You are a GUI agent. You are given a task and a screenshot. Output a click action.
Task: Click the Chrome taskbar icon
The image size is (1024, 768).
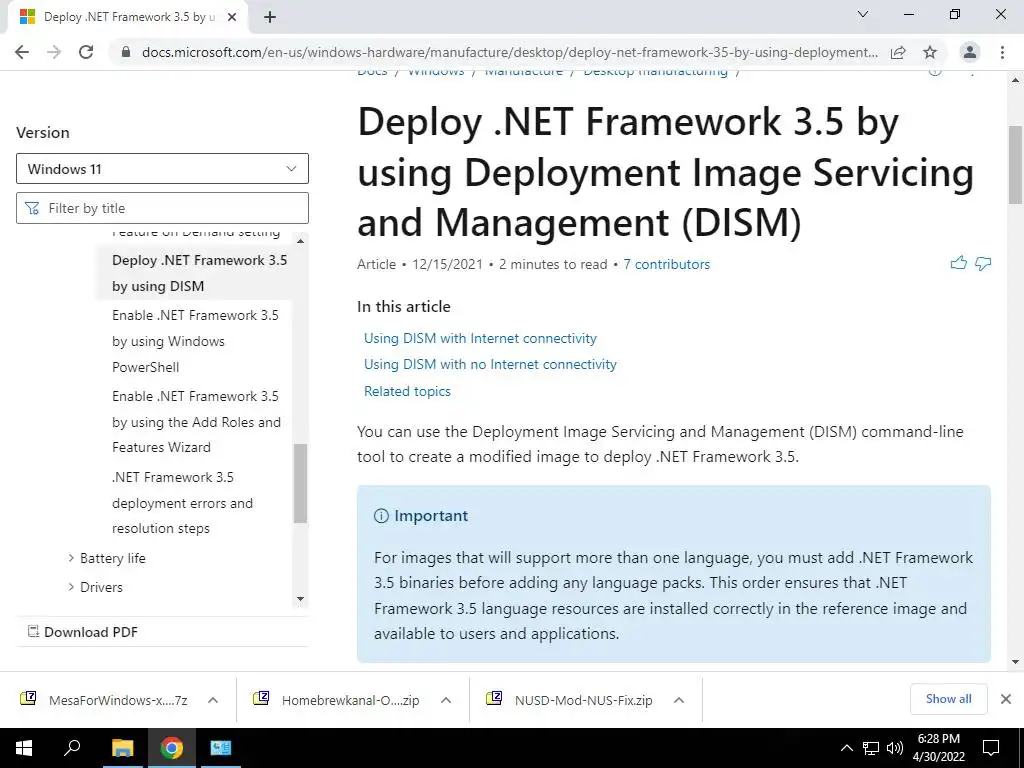(x=172, y=748)
